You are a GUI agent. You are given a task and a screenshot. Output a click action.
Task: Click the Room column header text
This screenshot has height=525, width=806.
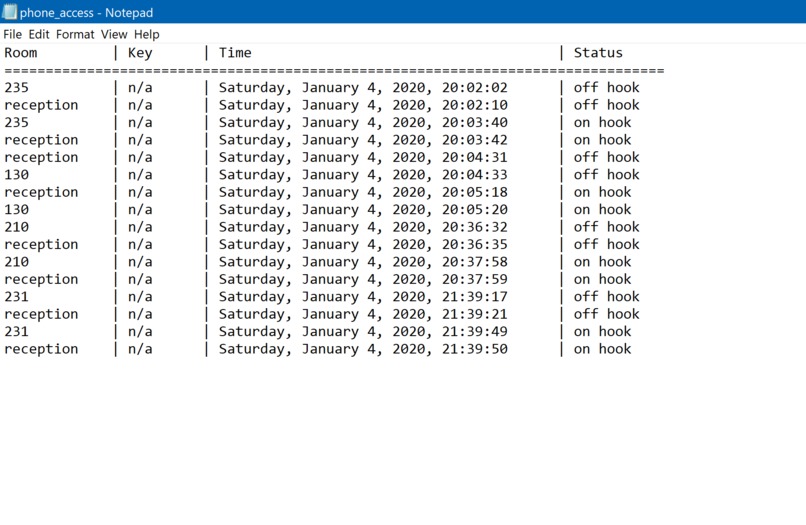pyautogui.click(x=21, y=52)
